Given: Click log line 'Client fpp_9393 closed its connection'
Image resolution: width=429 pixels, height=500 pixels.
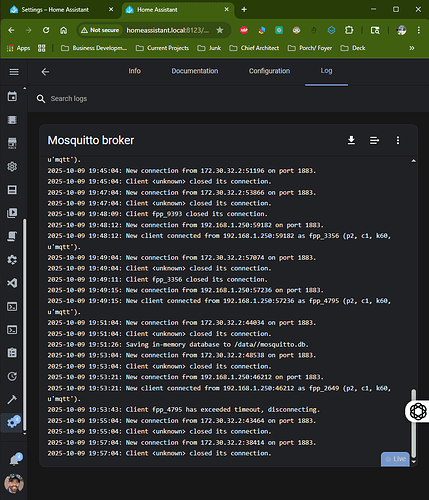Looking at the screenshot, I should [157, 214].
